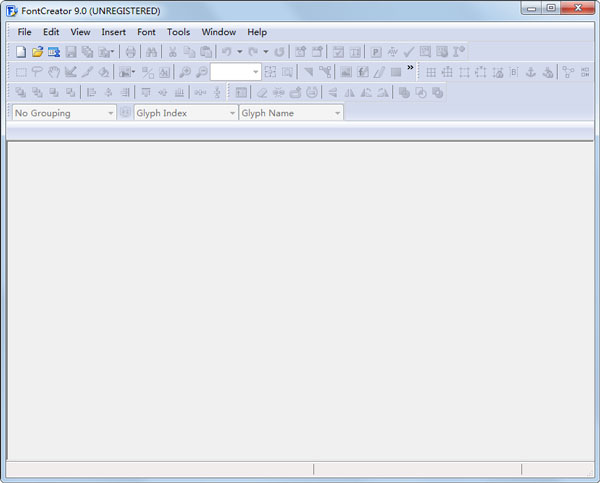Open the Insert menu

click(x=114, y=32)
